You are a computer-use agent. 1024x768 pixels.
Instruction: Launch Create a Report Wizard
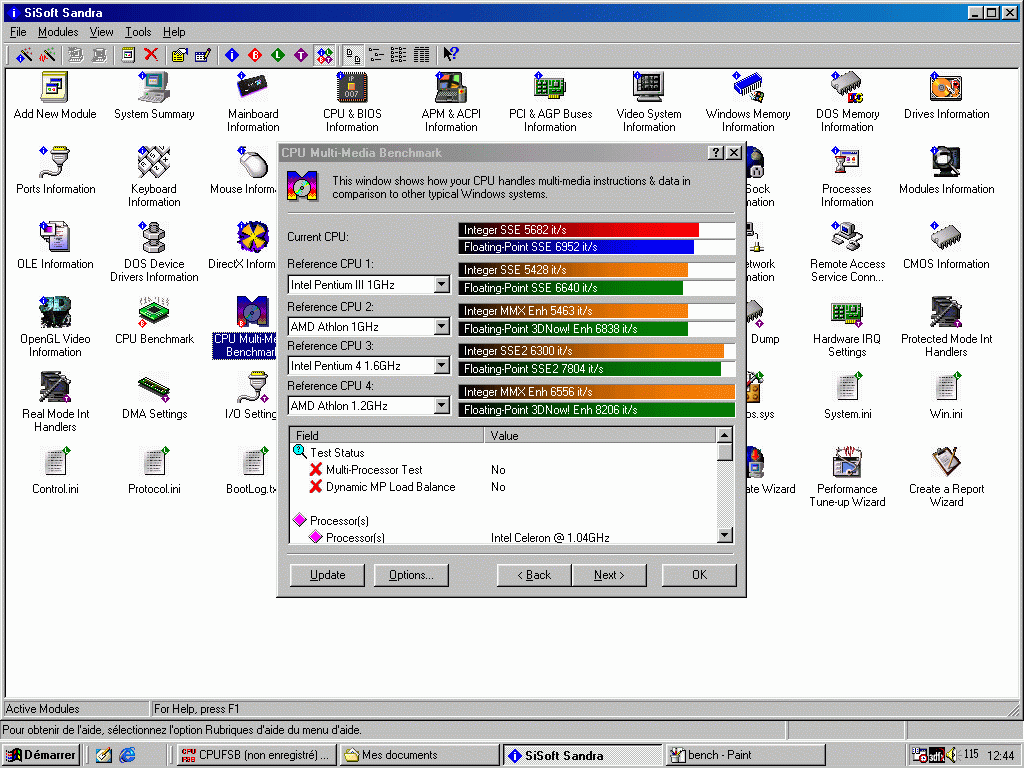[x=946, y=478]
